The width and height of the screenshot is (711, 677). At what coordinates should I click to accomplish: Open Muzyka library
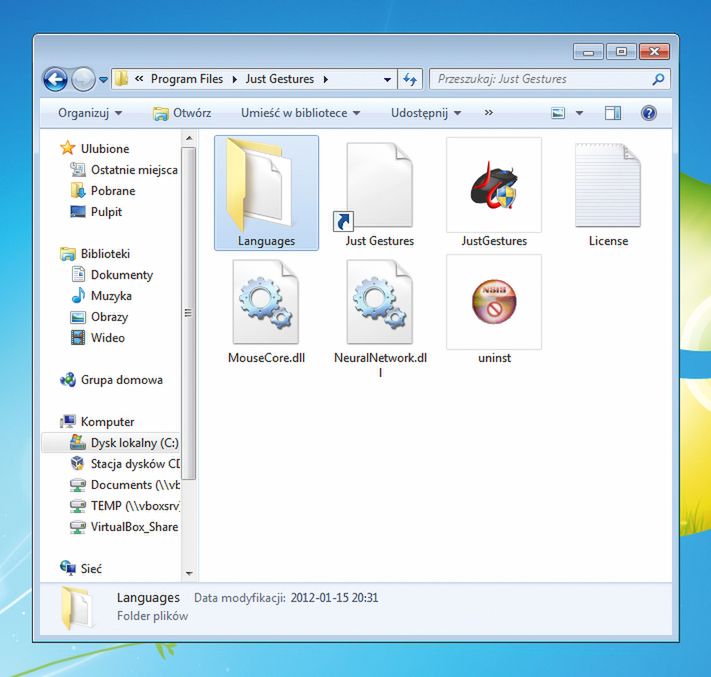point(102,296)
